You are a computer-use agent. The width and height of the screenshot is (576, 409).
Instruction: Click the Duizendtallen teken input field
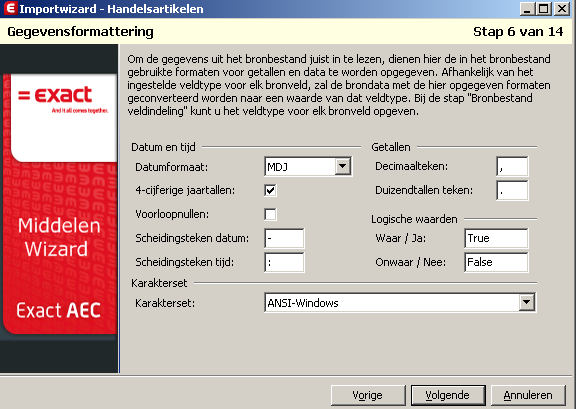512,190
